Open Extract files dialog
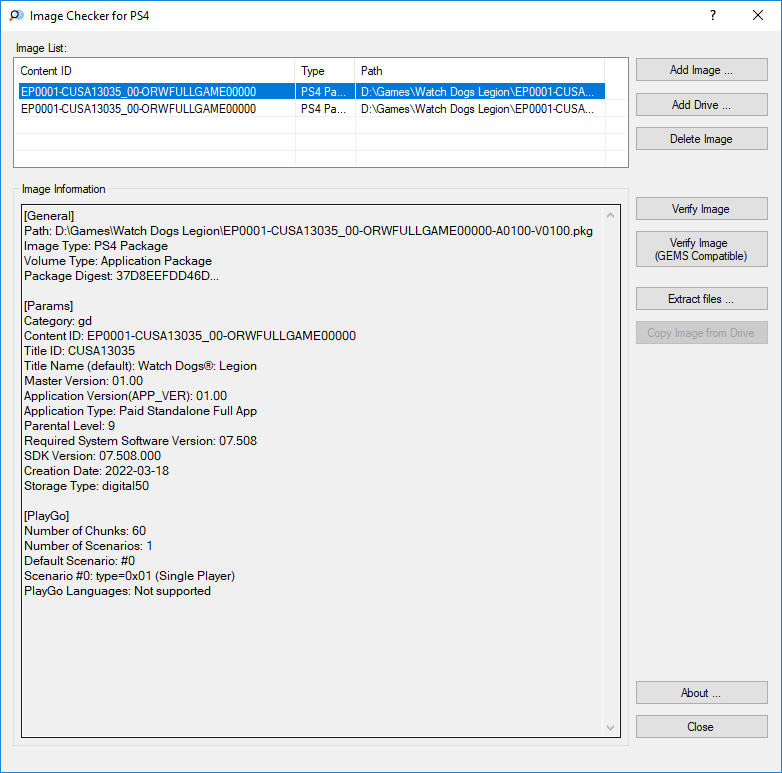 (701, 298)
